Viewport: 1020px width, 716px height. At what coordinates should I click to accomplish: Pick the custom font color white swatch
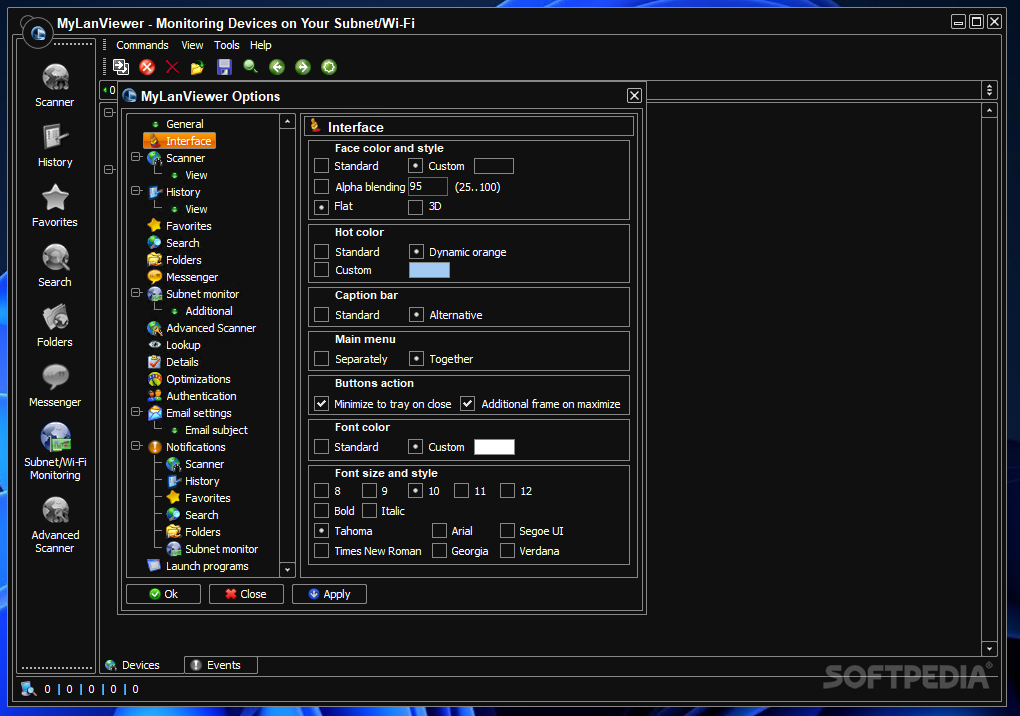[494, 447]
